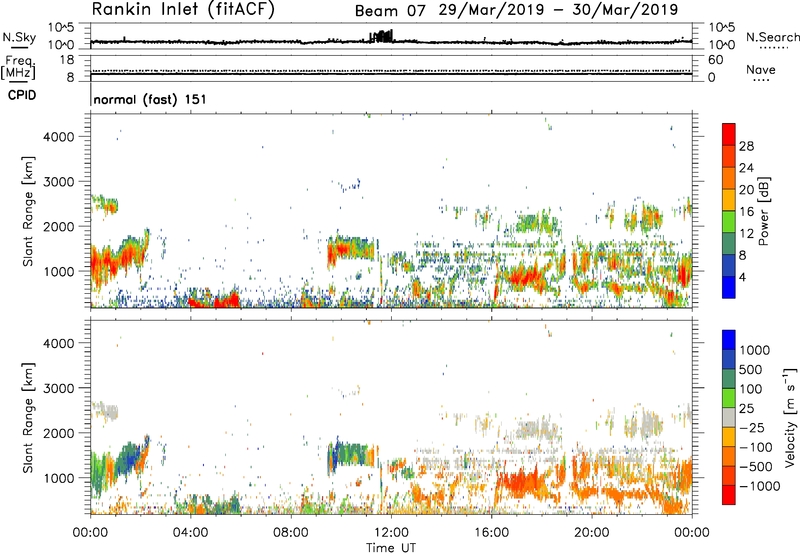Click the 'Time UT' axis label
The width and height of the screenshot is (800, 554).
click(391, 547)
